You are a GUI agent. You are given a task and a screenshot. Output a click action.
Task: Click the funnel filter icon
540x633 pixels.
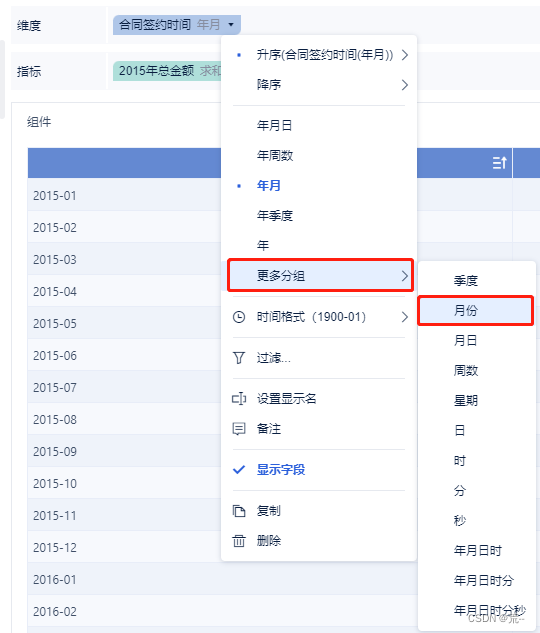tap(239, 358)
